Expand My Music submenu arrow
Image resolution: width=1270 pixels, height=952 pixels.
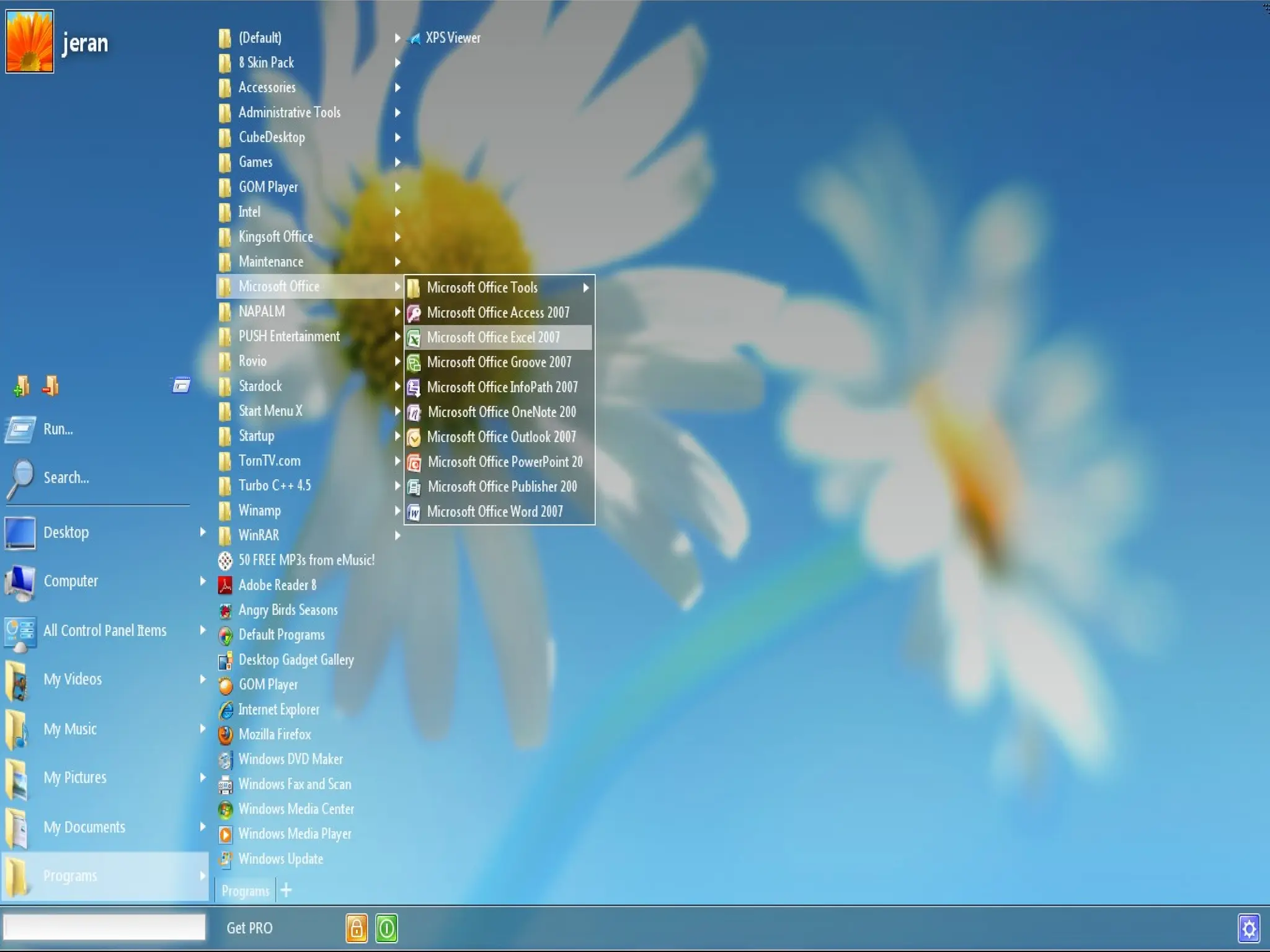click(202, 728)
